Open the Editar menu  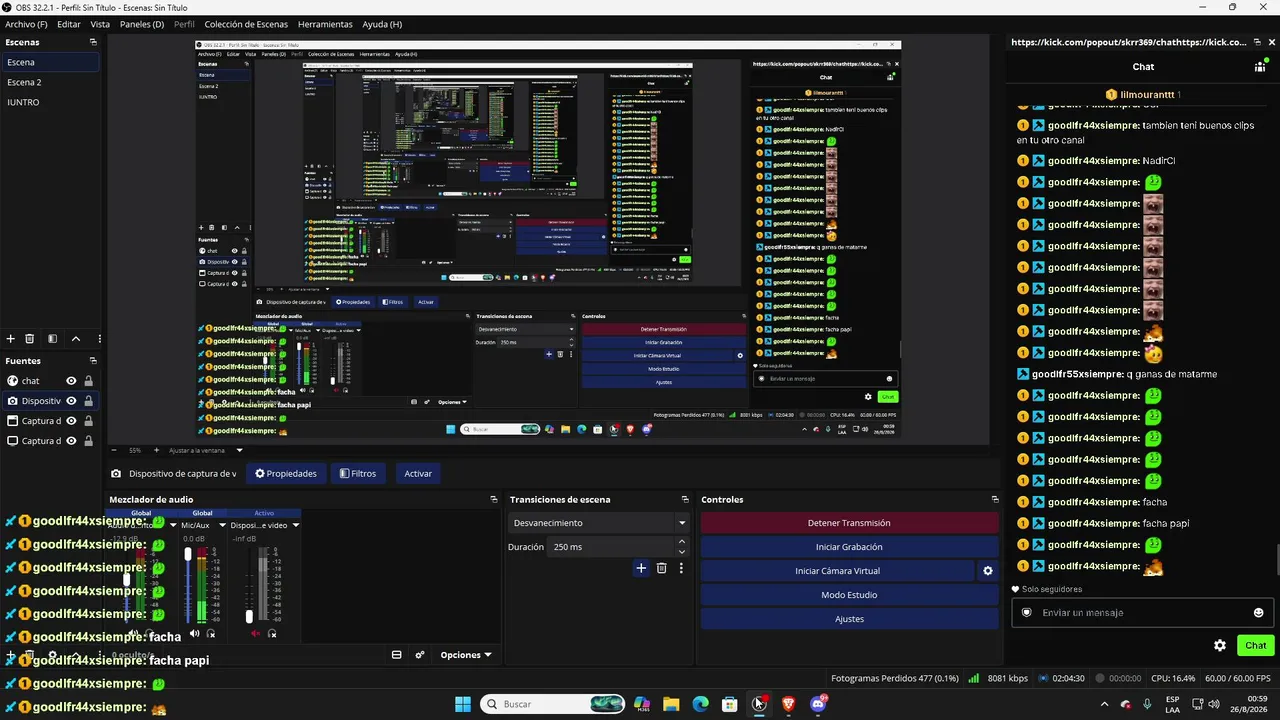click(69, 24)
